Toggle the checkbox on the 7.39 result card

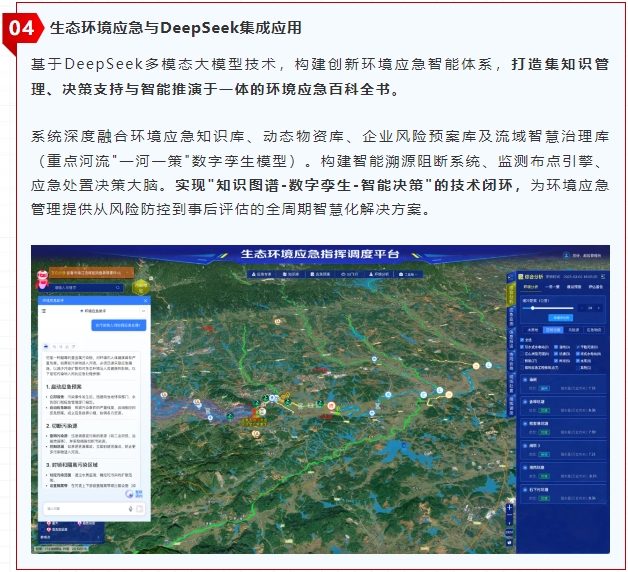(525, 423)
